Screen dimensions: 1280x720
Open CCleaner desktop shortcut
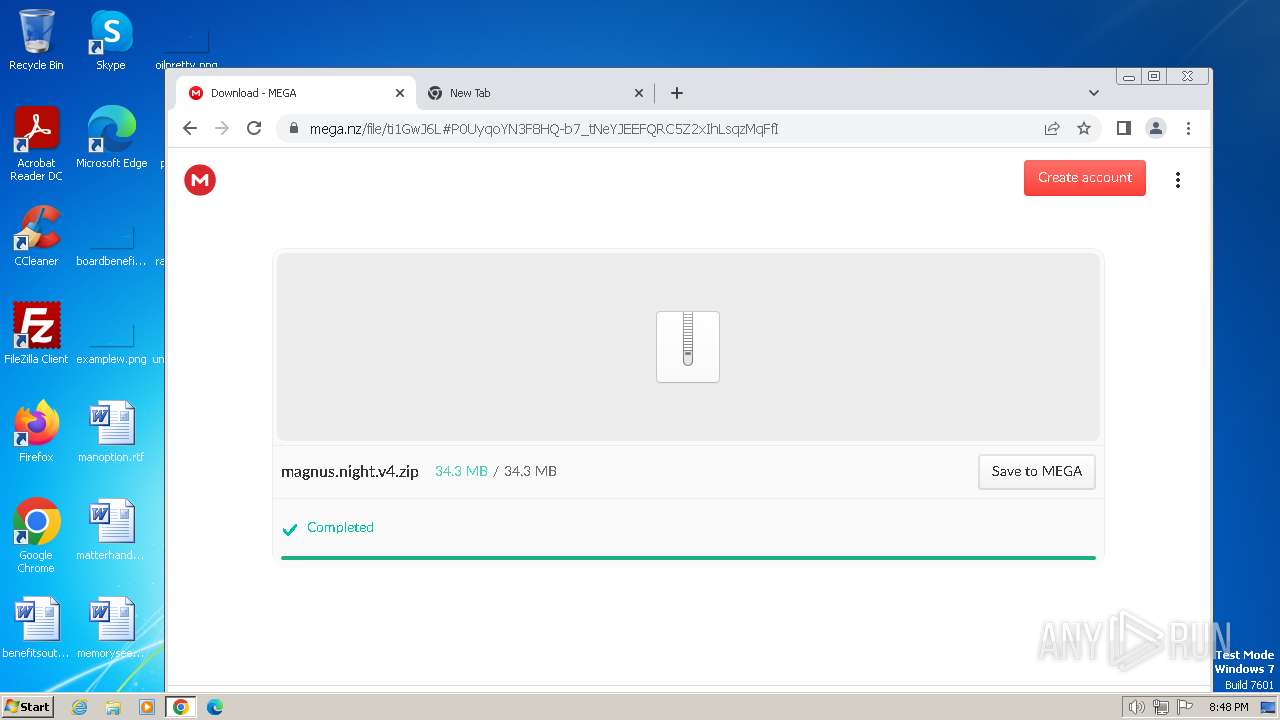click(36, 236)
